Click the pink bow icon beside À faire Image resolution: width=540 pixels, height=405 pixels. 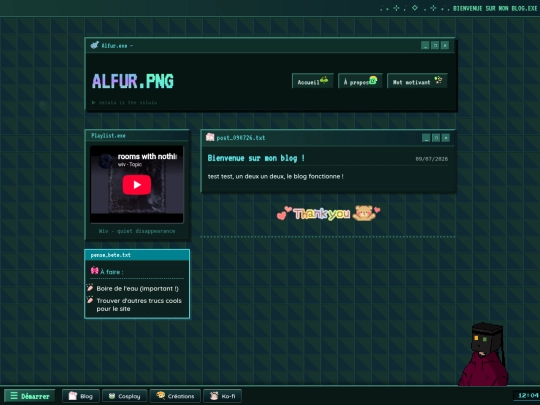95,271
